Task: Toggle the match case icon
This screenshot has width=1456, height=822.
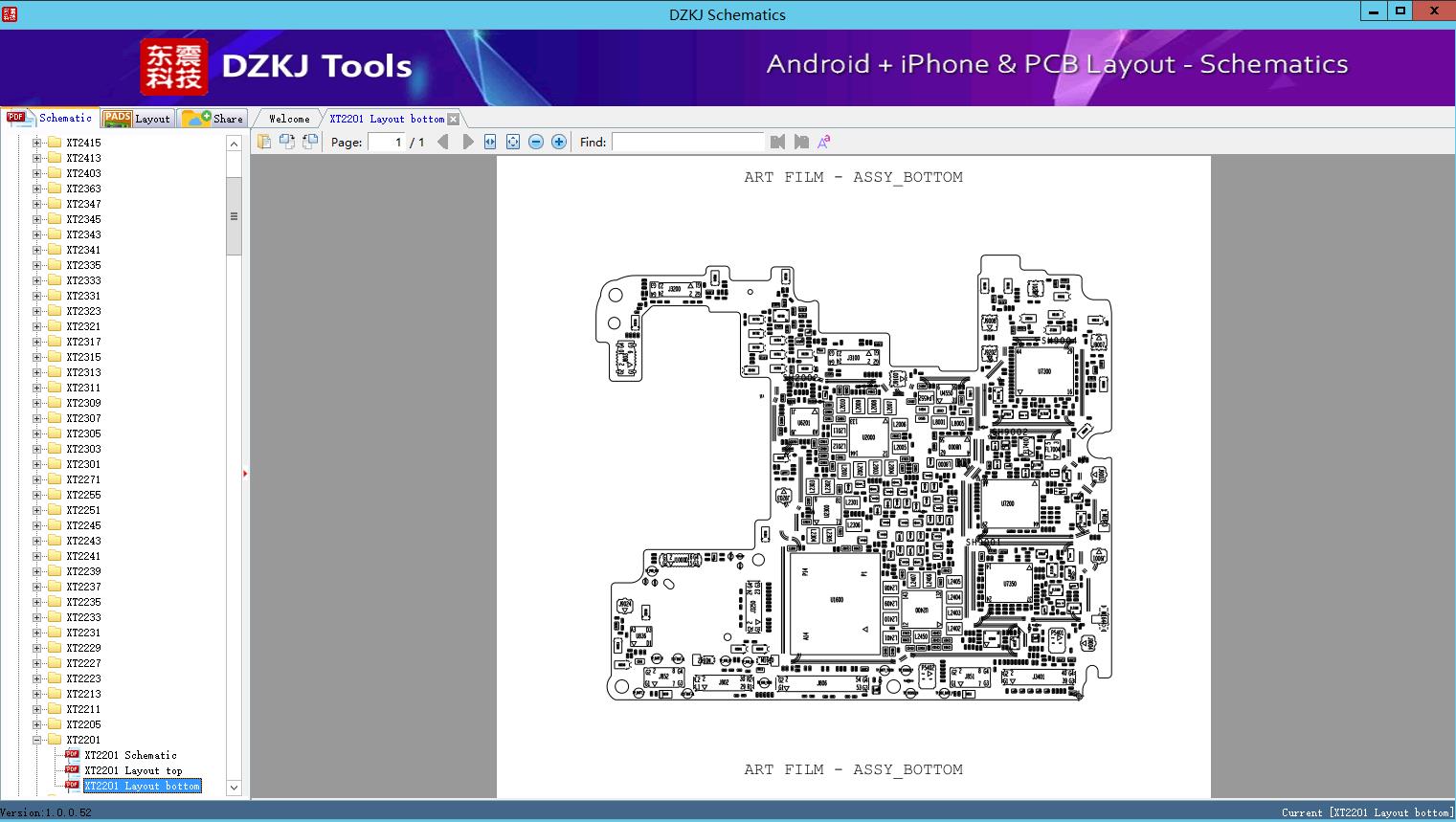Action: (x=823, y=142)
